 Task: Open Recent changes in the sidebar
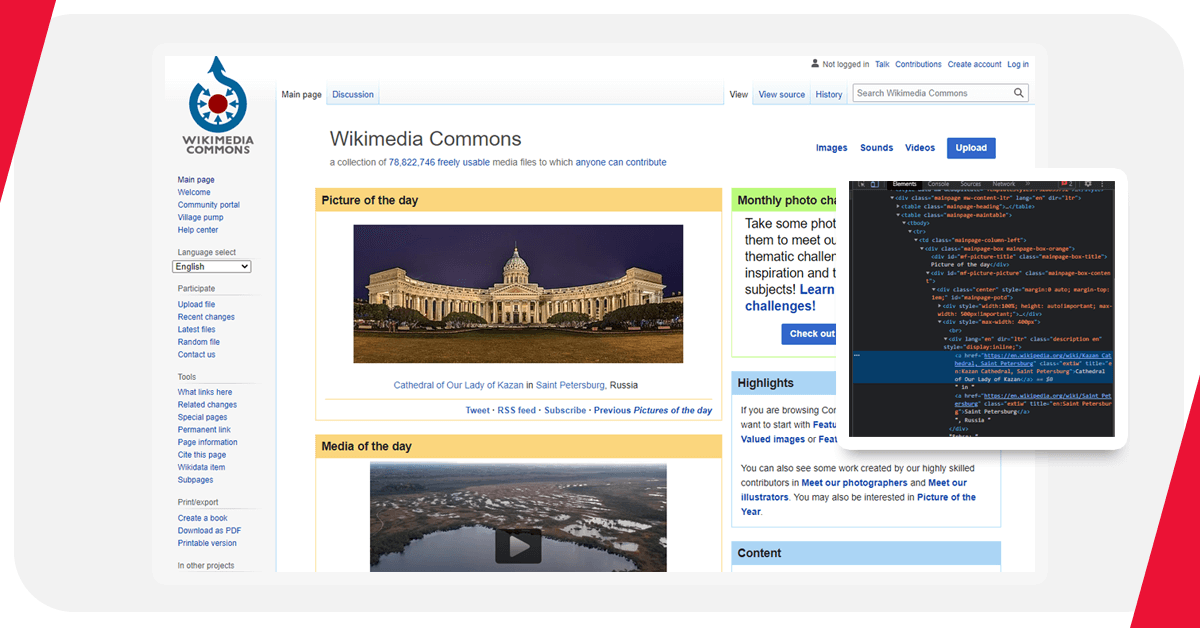206,317
